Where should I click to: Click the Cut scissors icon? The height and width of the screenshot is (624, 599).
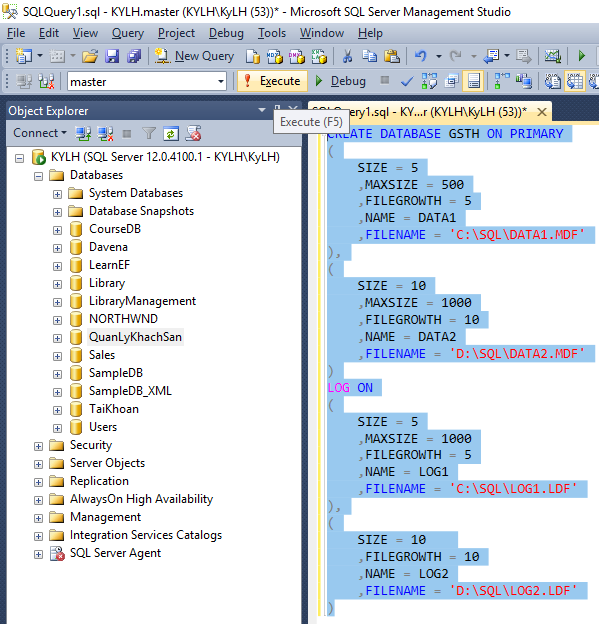pyautogui.click(x=347, y=56)
